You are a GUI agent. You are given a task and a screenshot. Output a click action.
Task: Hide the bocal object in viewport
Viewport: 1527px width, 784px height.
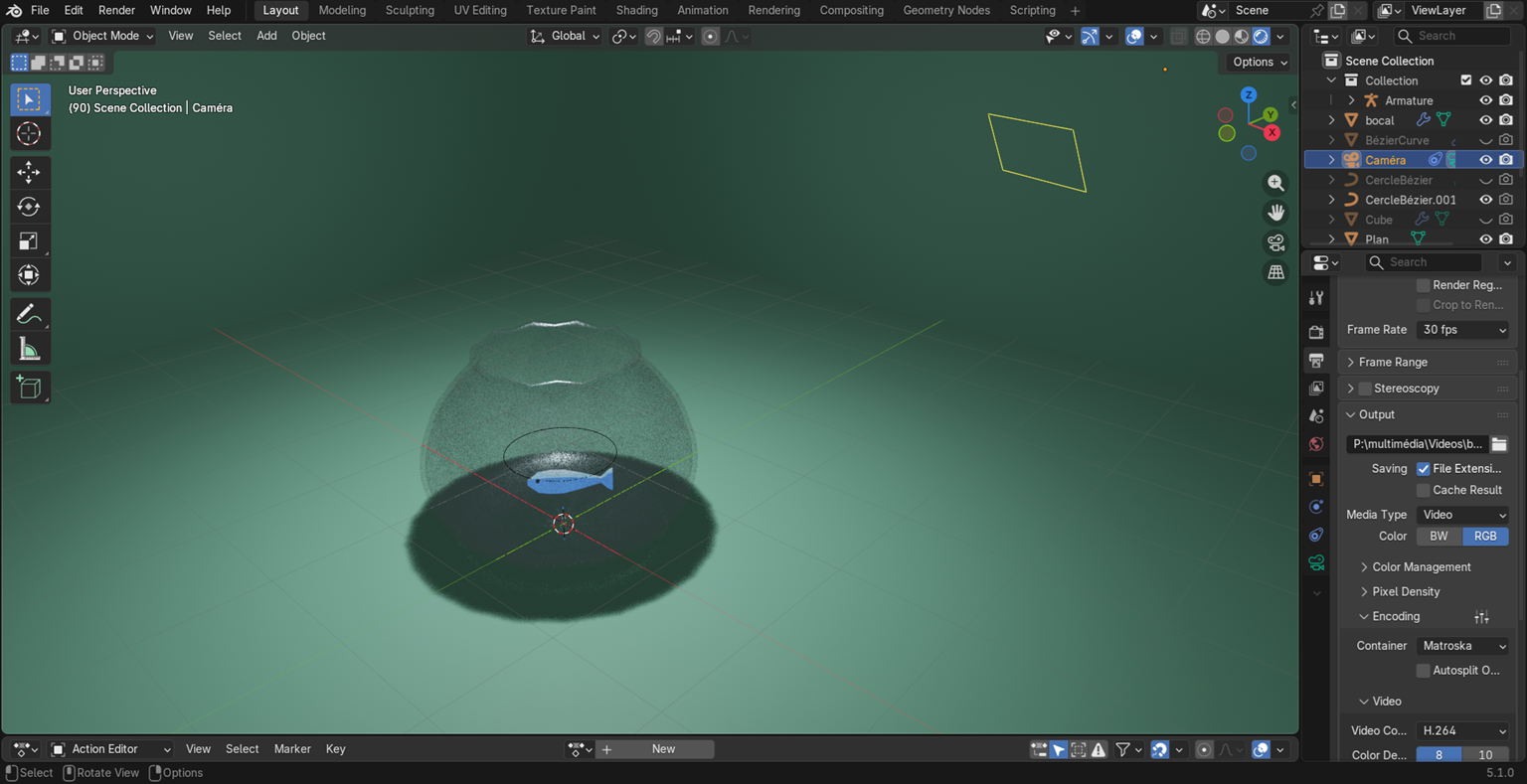[x=1485, y=120]
